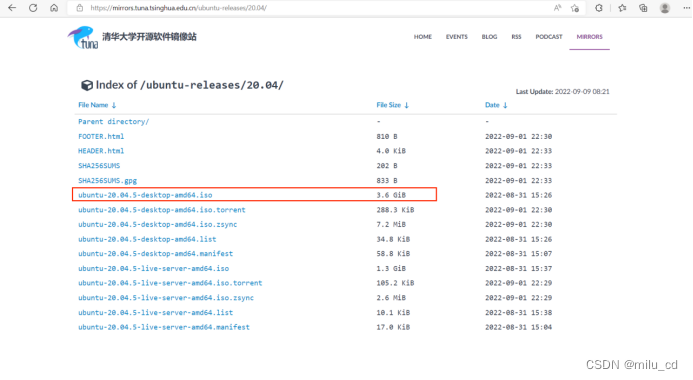The height and width of the screenshot is (380, 693).
Task: Open favorites list star icon
Action: coord(622,8)
